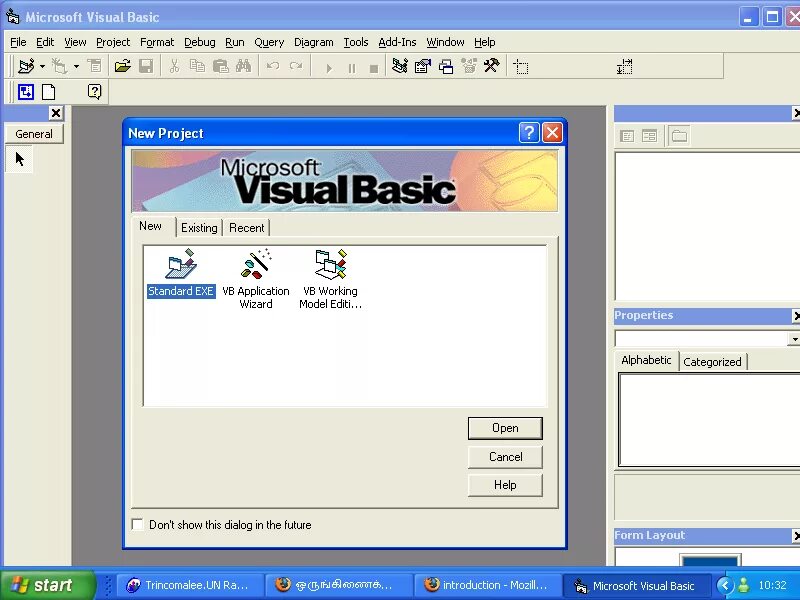Click the Cancel button
Screen dimensions: 800x600
pyautogui.click(x=505, y=457)
